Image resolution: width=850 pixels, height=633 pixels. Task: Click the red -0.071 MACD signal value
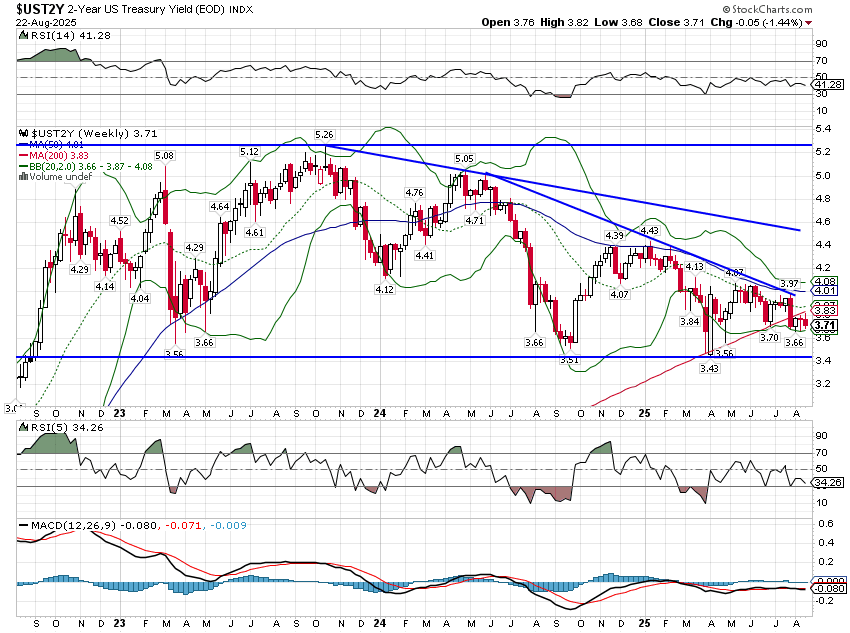[183, 525]
